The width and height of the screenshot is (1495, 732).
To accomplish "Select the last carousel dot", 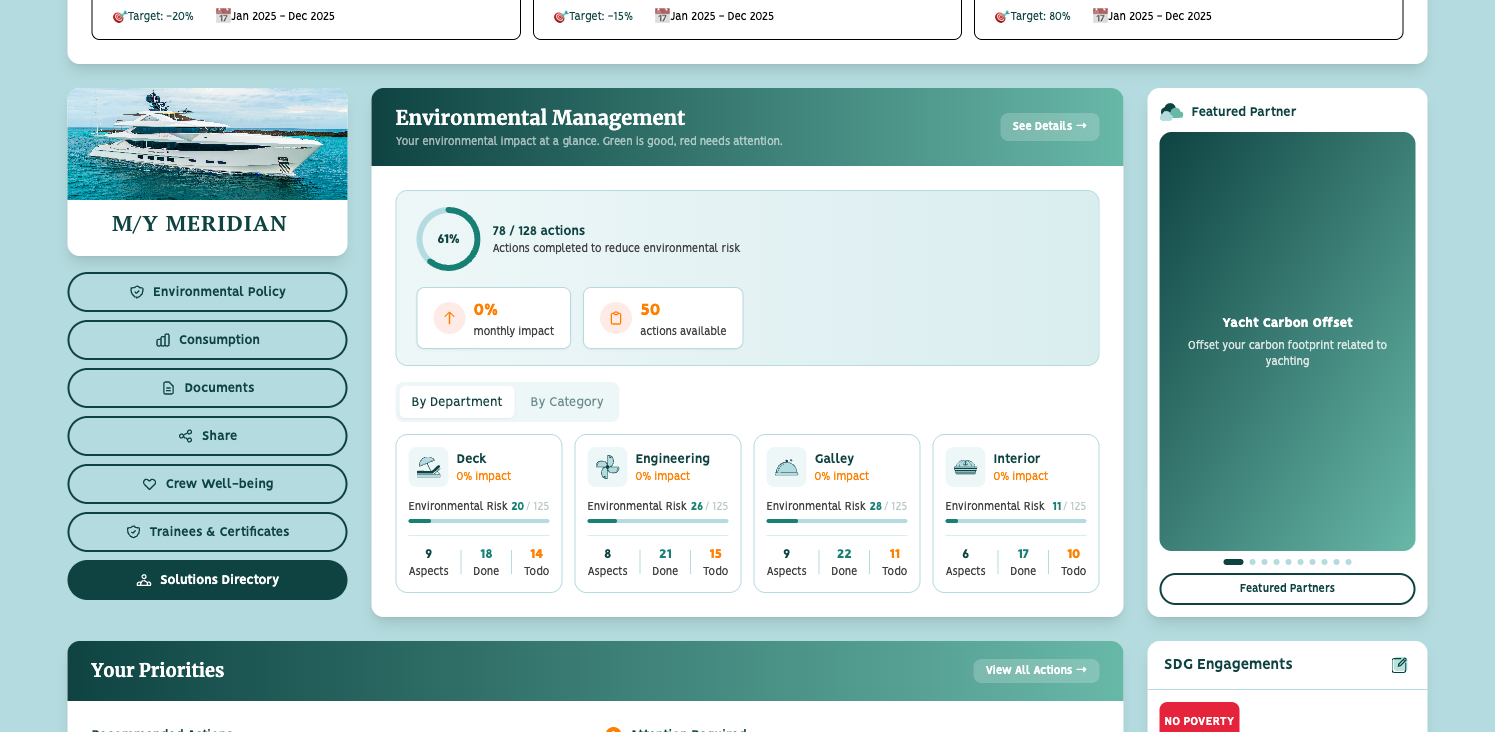I will pos(1348,562).
